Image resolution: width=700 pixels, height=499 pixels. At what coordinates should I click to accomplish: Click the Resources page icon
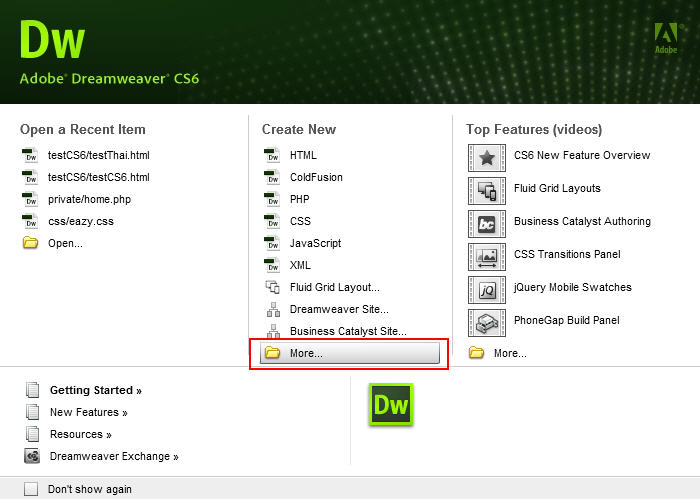[x=33, y=434]
